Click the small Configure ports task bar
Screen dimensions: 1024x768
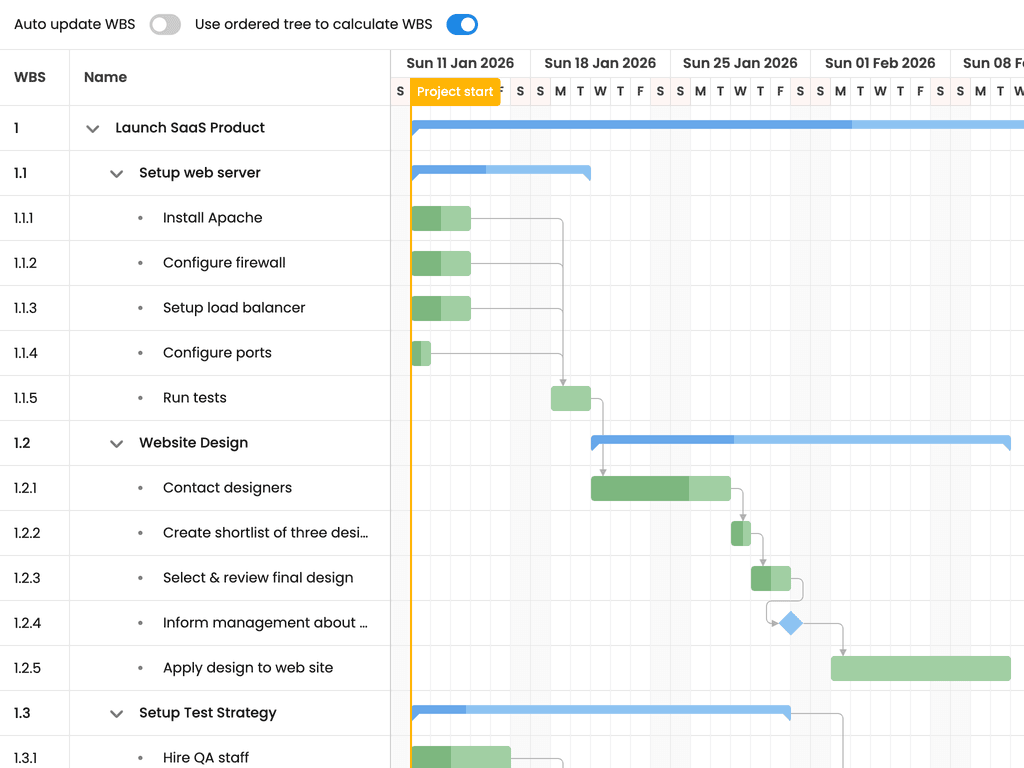pyautogui.click(x=421, y=353)
